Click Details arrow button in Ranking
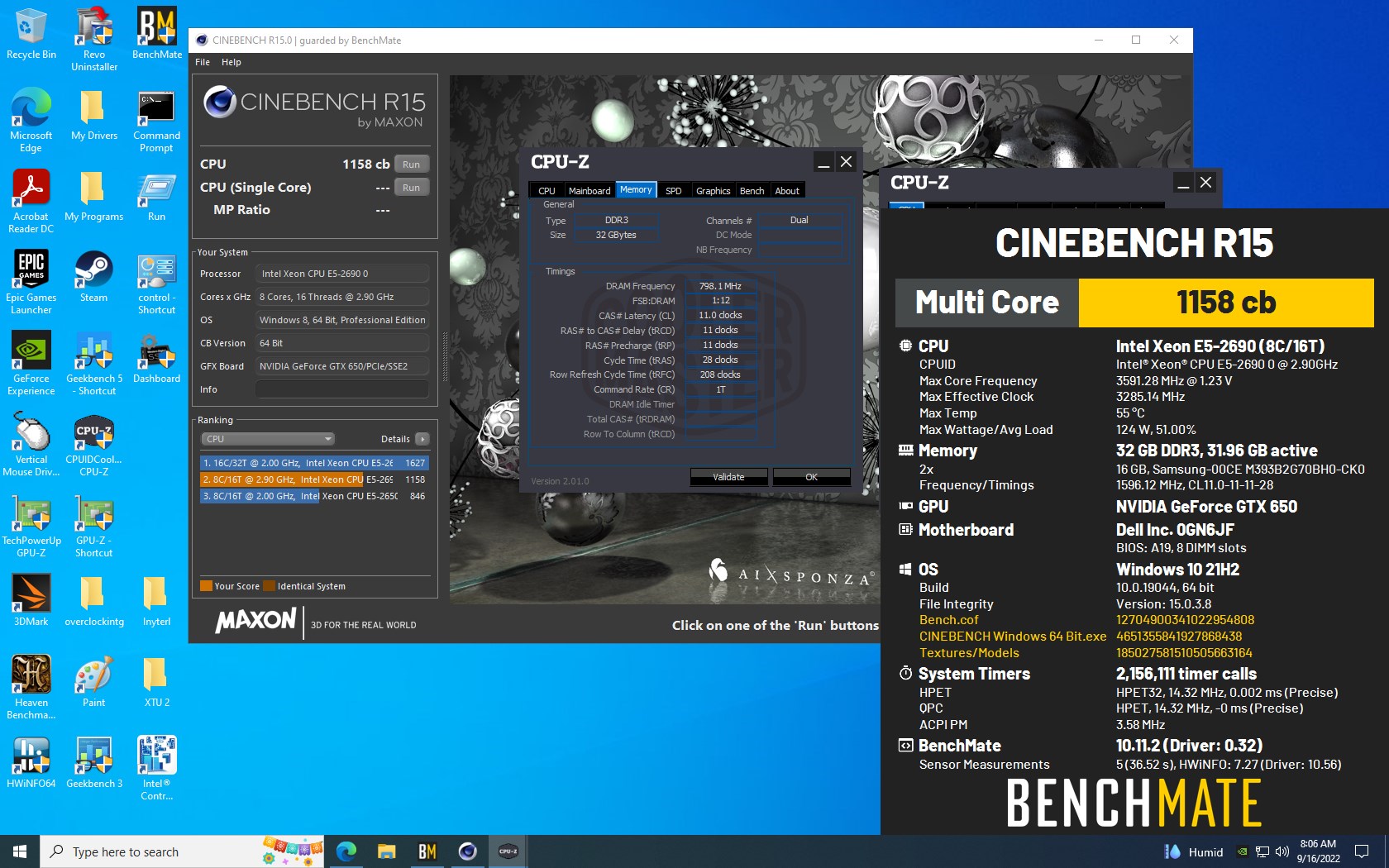The width and height of the screenshot is (1389, 868). [x=422, y=439]
